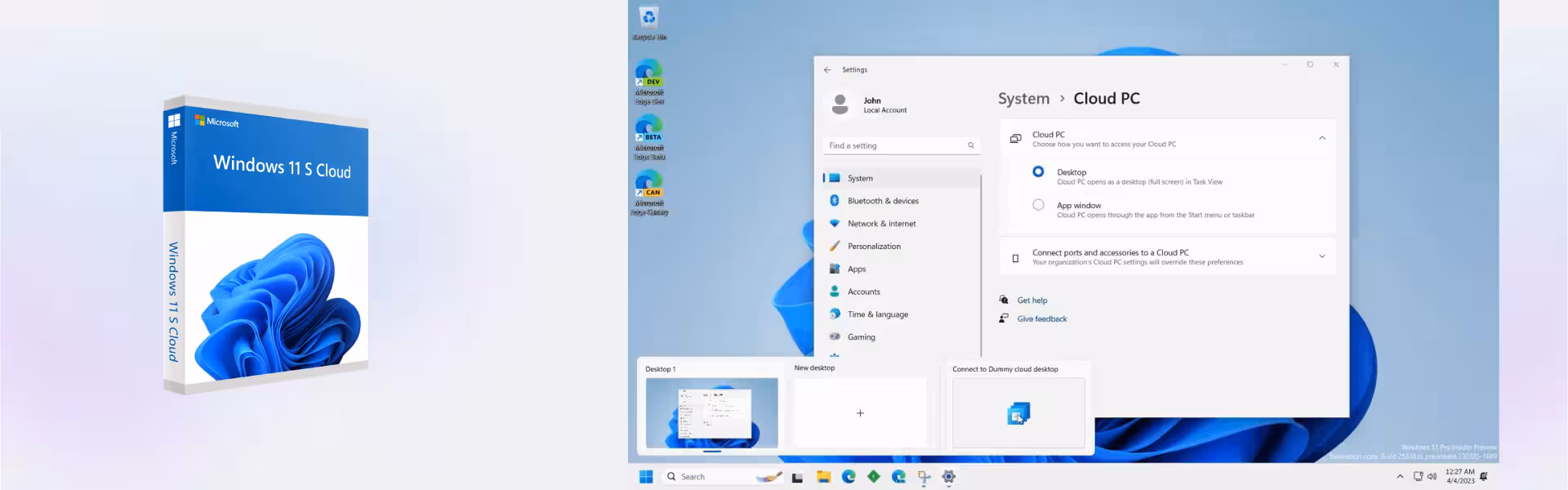Open the notifications bell icon

1484,477
